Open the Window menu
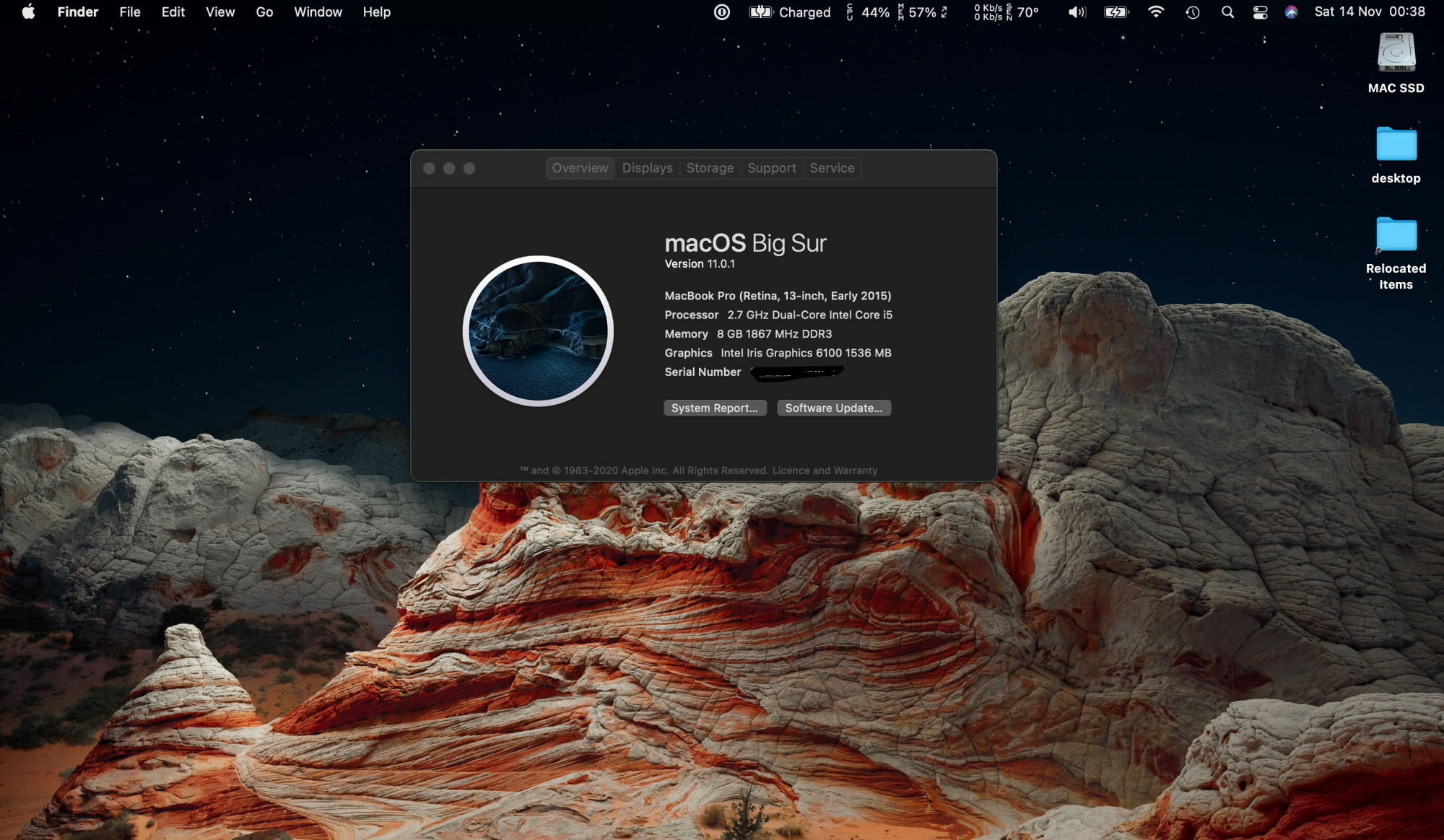 coord(318,12)
